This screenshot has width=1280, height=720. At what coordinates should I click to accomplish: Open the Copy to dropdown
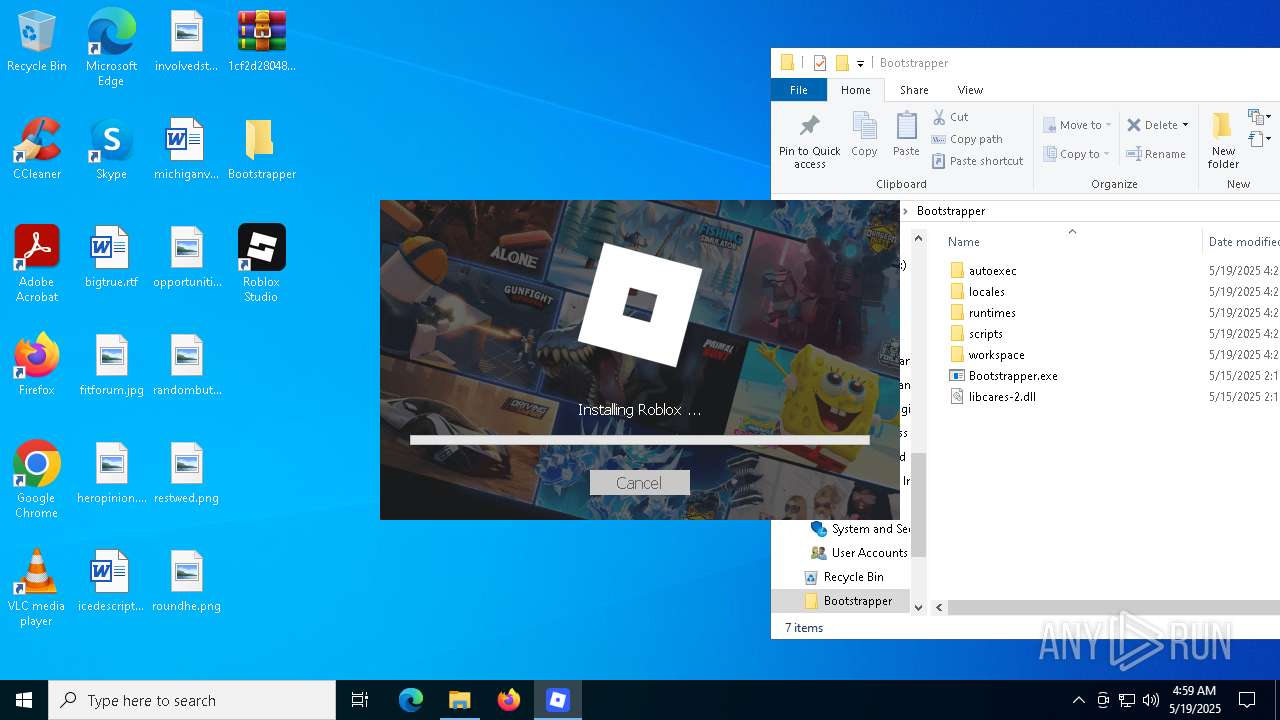click(1077, 154)
